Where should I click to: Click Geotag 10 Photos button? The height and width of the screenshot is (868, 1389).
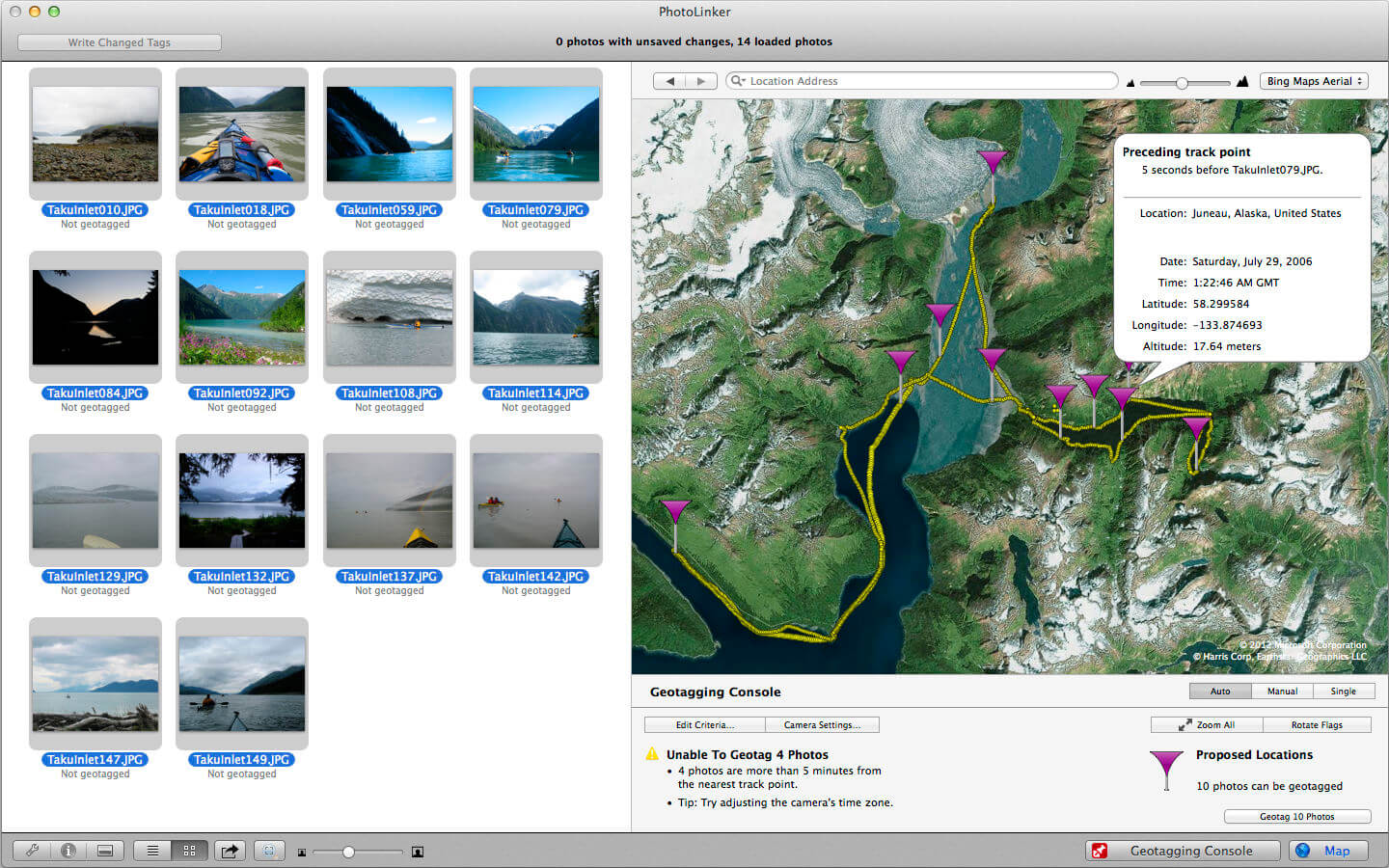[1297, 816]
